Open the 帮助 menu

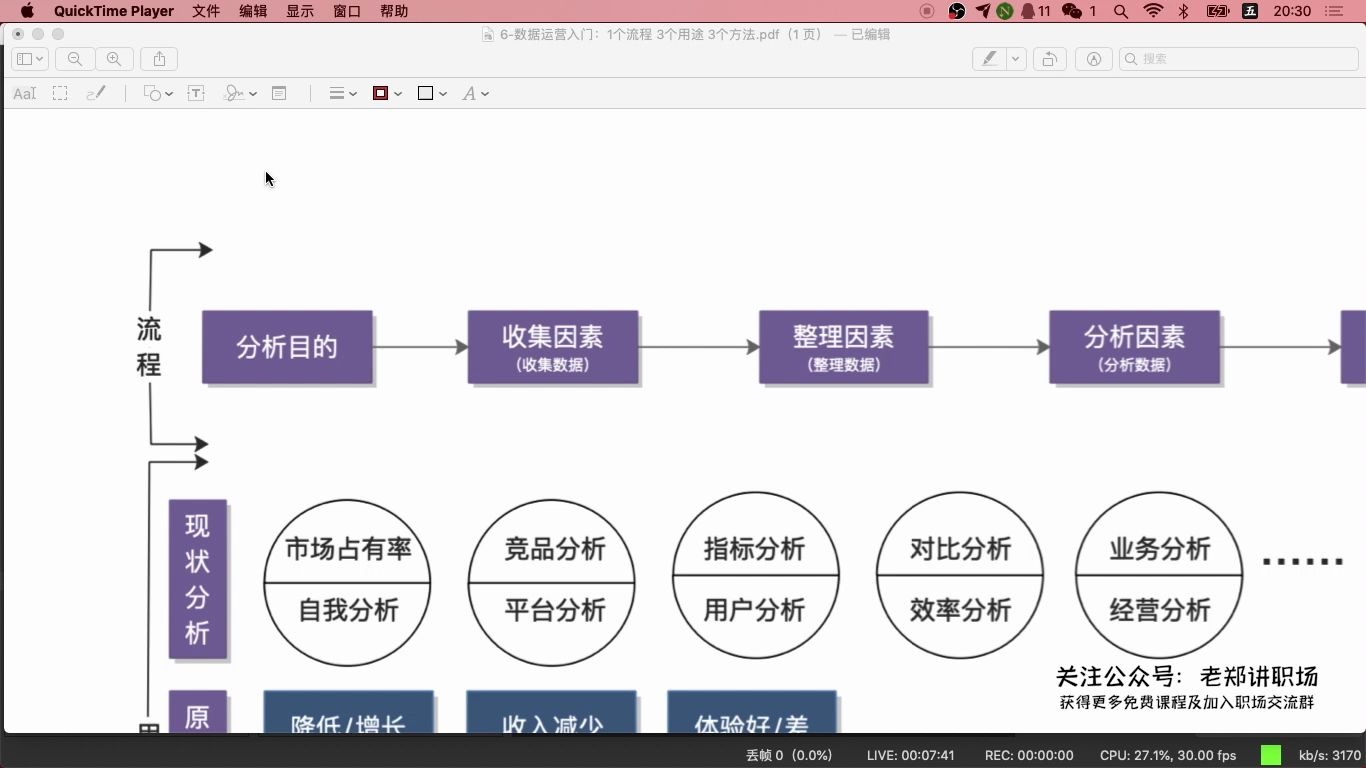(394, 11)
